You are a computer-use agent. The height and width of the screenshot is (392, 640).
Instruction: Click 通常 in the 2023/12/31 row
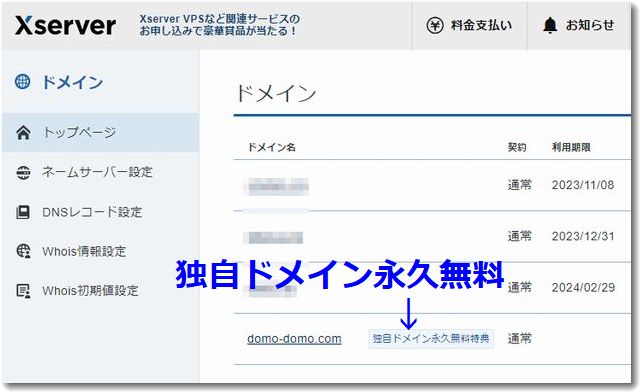[520, 236]
